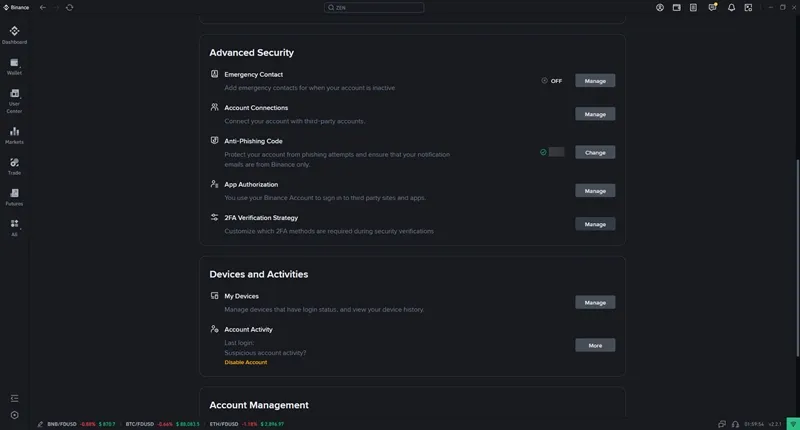Manage the 2FA Verification Strategy
This screenshot has height=430, width=800.
point(595,224)
